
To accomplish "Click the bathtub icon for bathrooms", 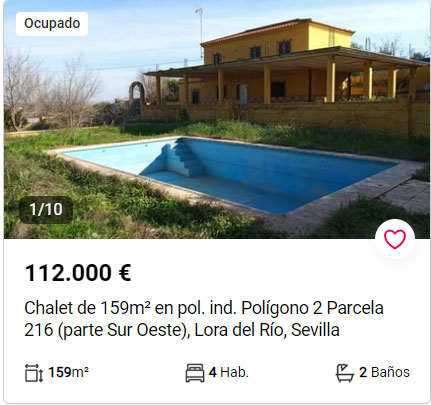I will [x=344, y=373].
